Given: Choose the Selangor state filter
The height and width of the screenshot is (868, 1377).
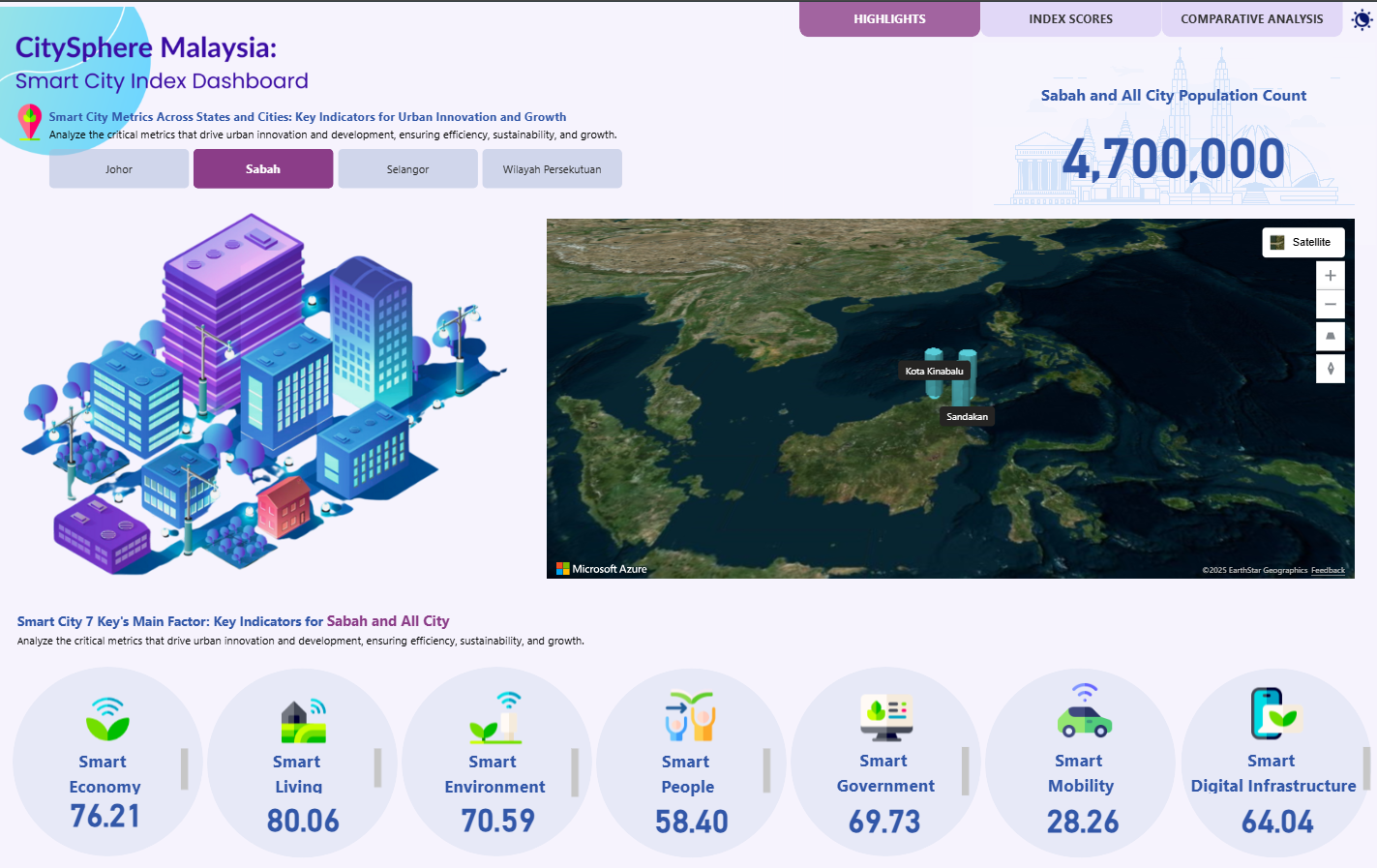Looking at the screenshot, I should (x=407, y=169).
